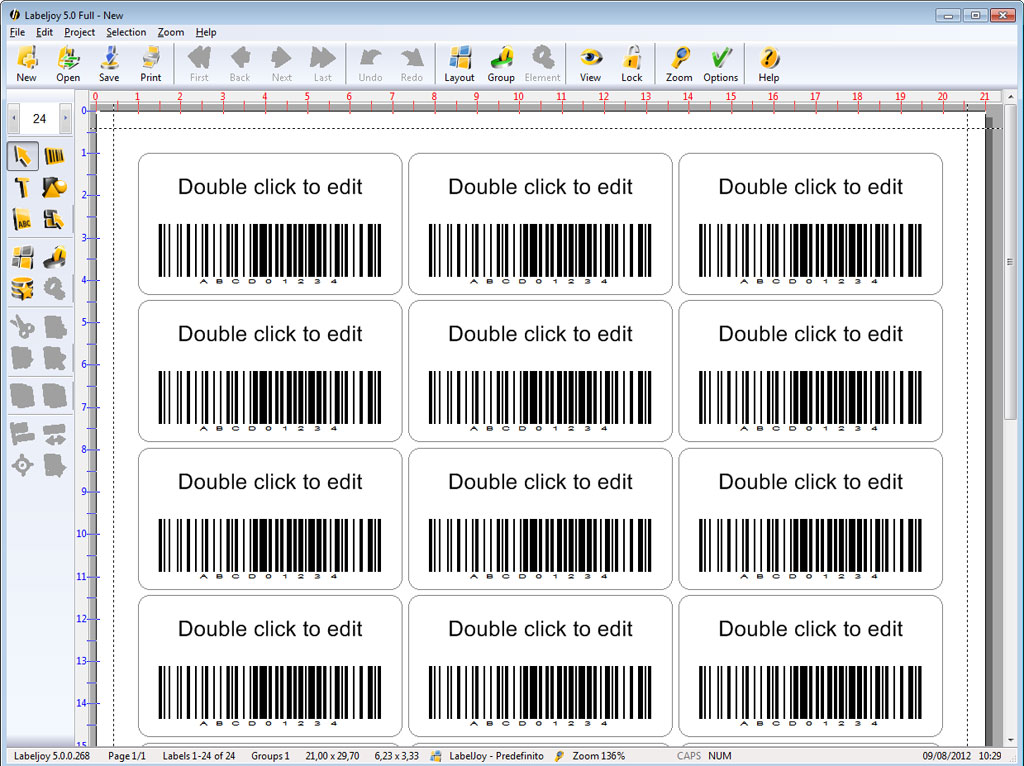Open the Project menu
The height and width of the screenshot is (766, 1024).
click(x=80, y=32)
